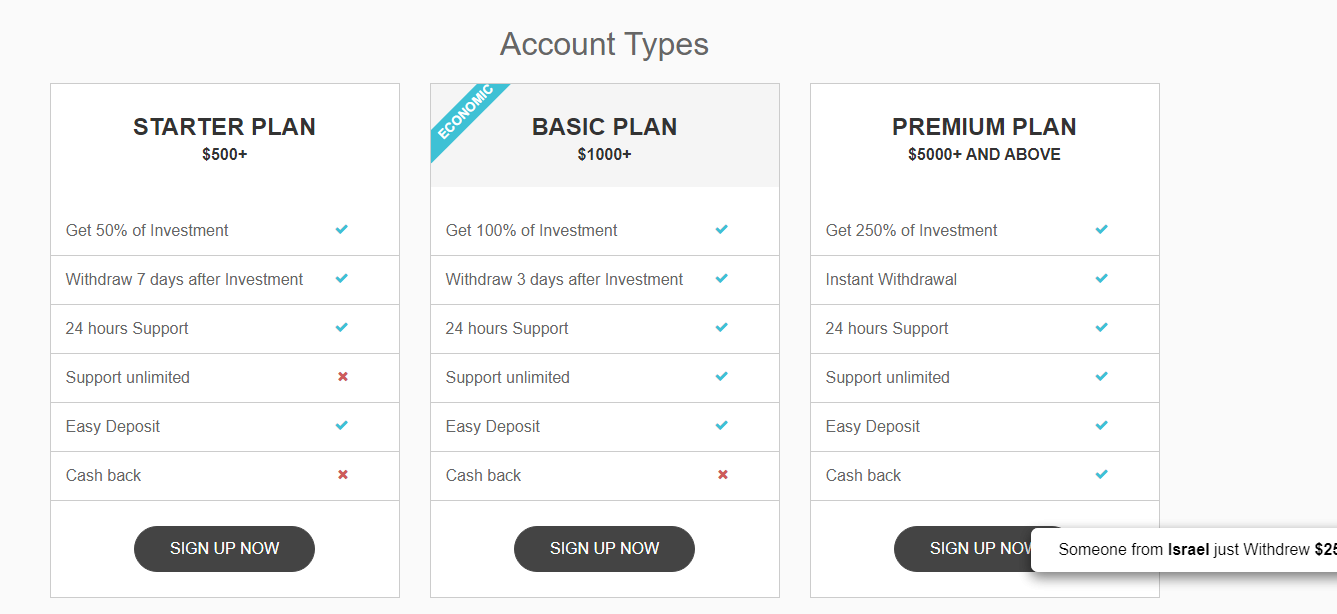1337x614 pixels.
Task: Click checkmark beside Withdraw 3 days after Investment
Action: click(x=722, y=278)
